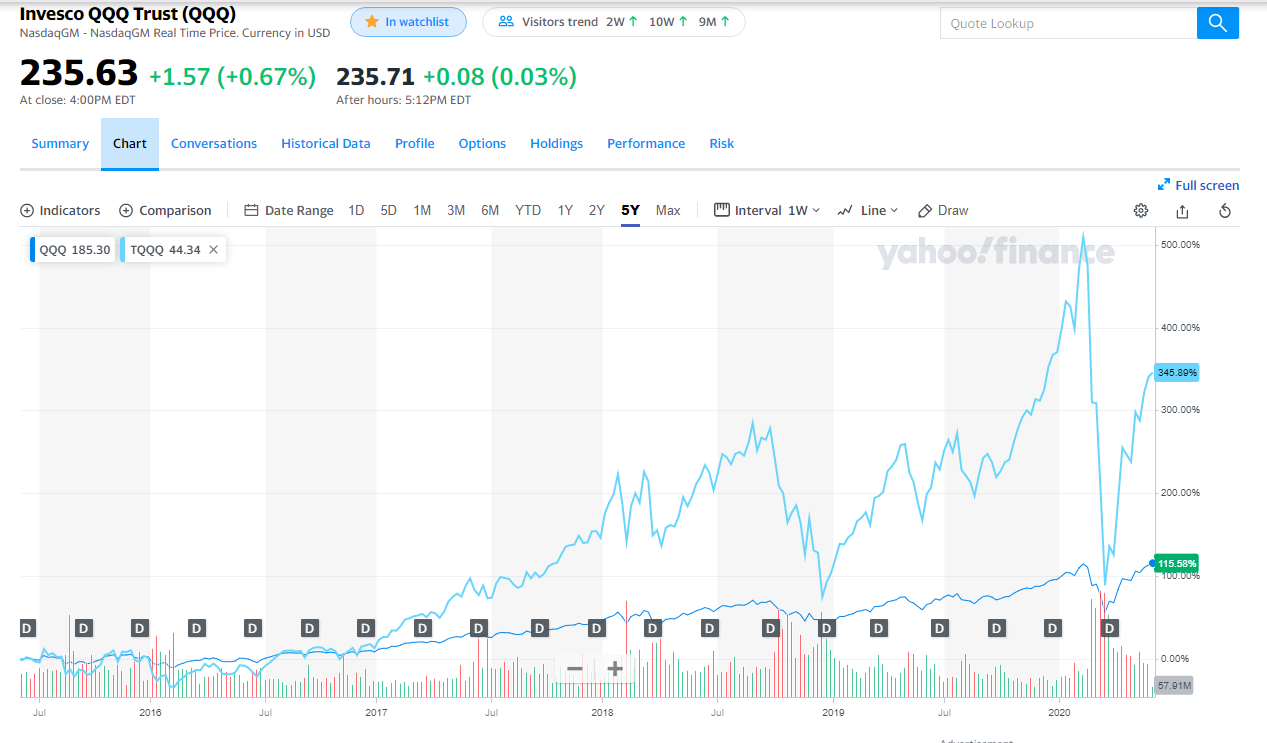Open the Holdings tab
The image size is (1267, 743).
click(556, 144)
